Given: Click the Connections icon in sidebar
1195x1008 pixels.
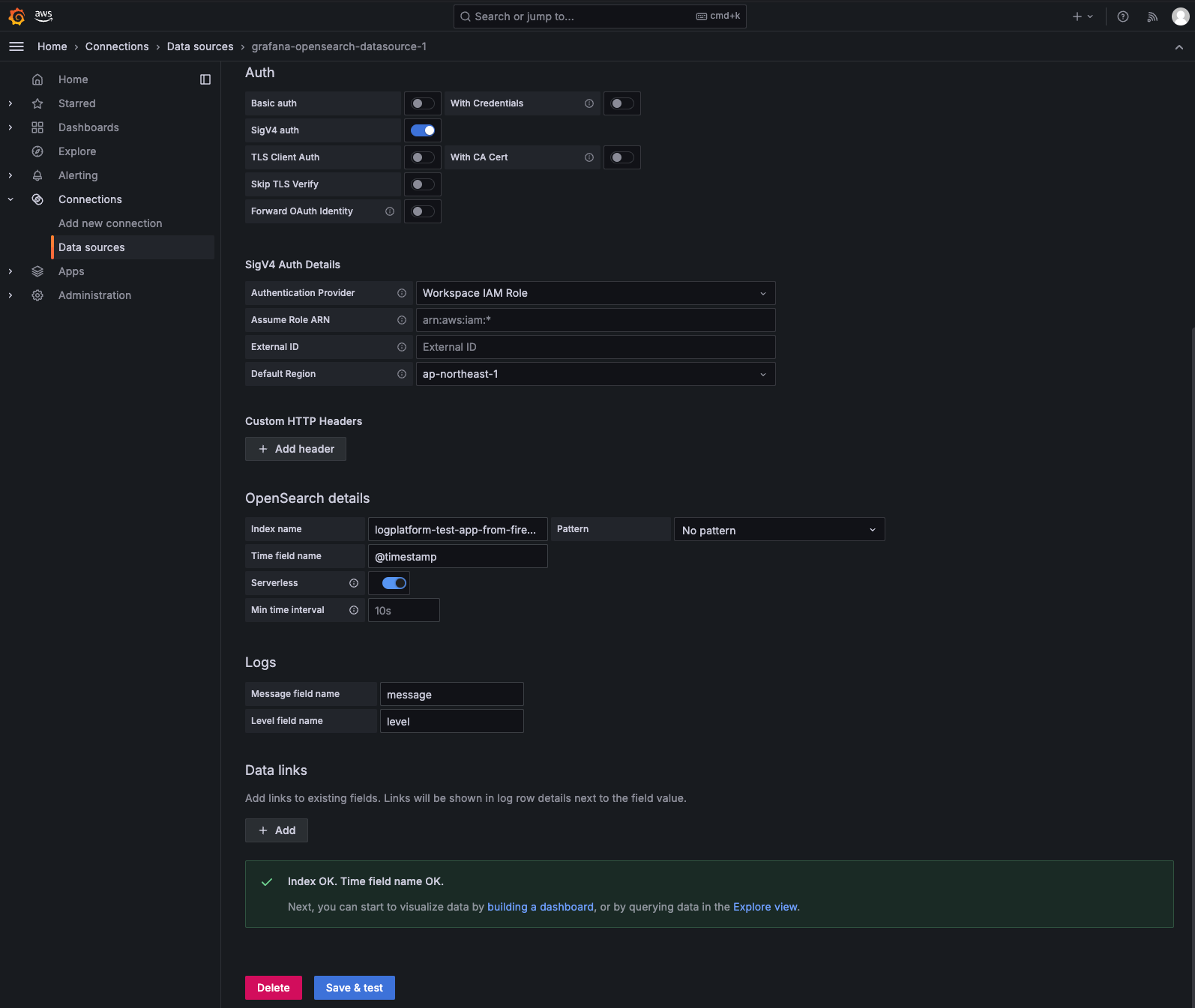Looking at the screenshot, I should pos(37,199).
